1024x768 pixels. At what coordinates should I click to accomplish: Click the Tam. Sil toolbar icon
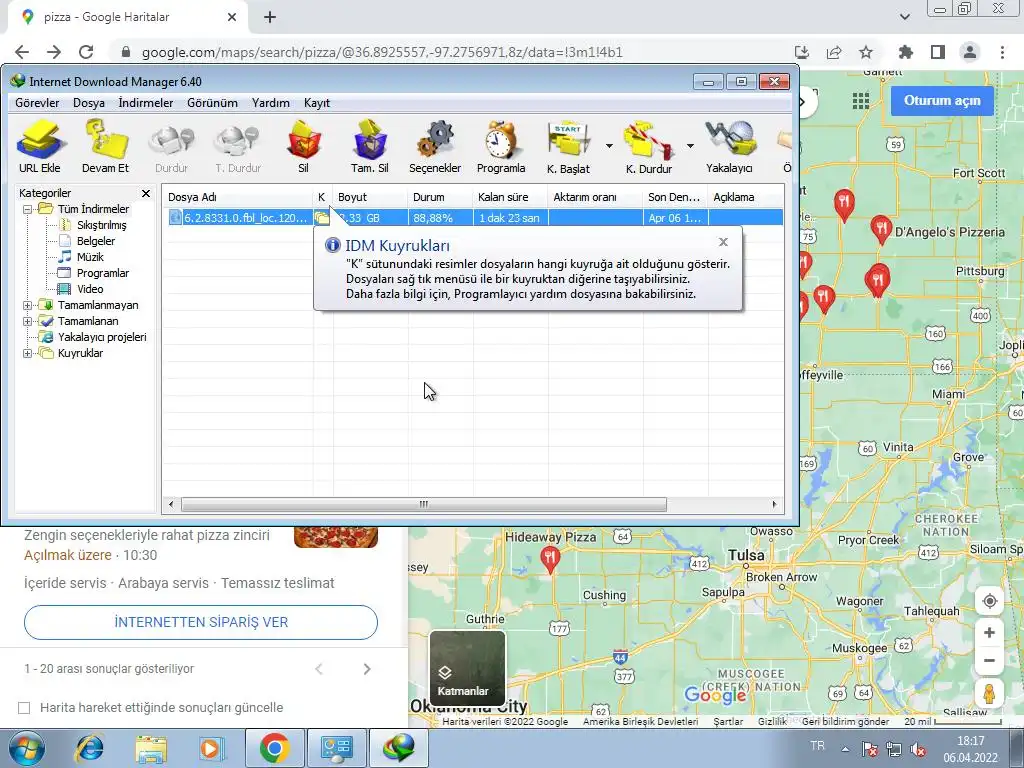click(370, 147)
